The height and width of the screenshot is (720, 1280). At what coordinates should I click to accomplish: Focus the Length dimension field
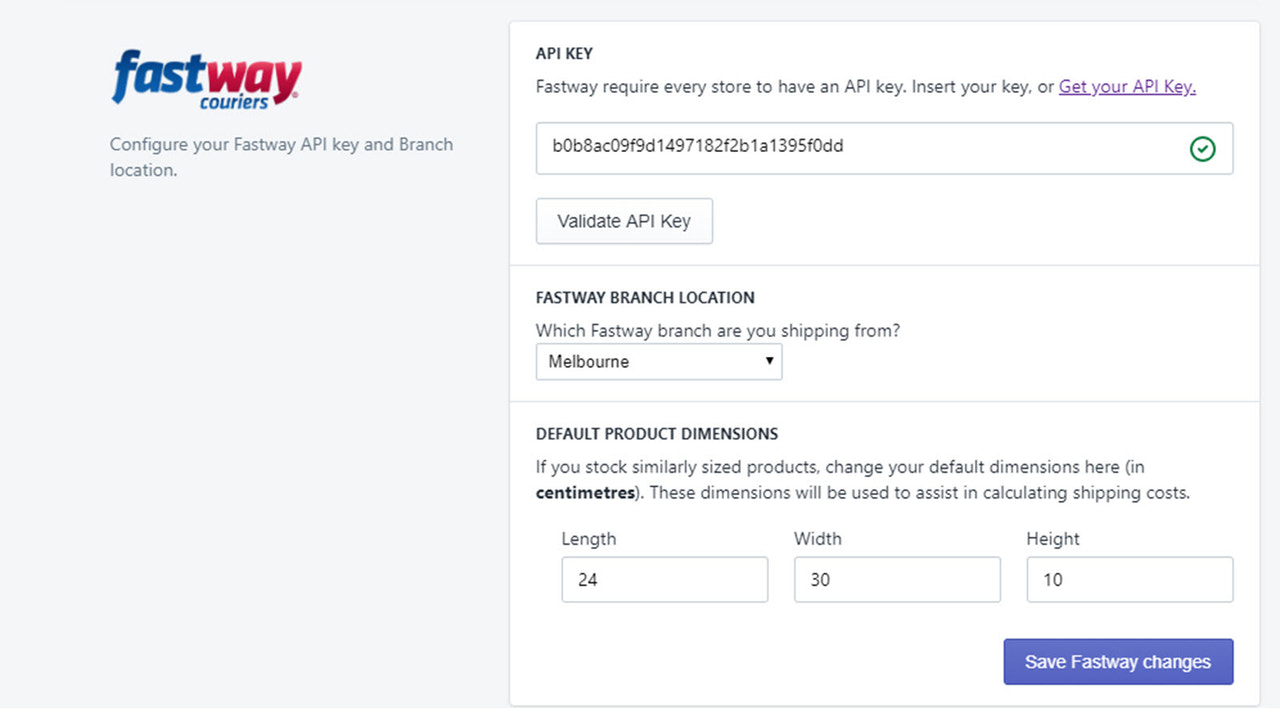click(664, 579)
